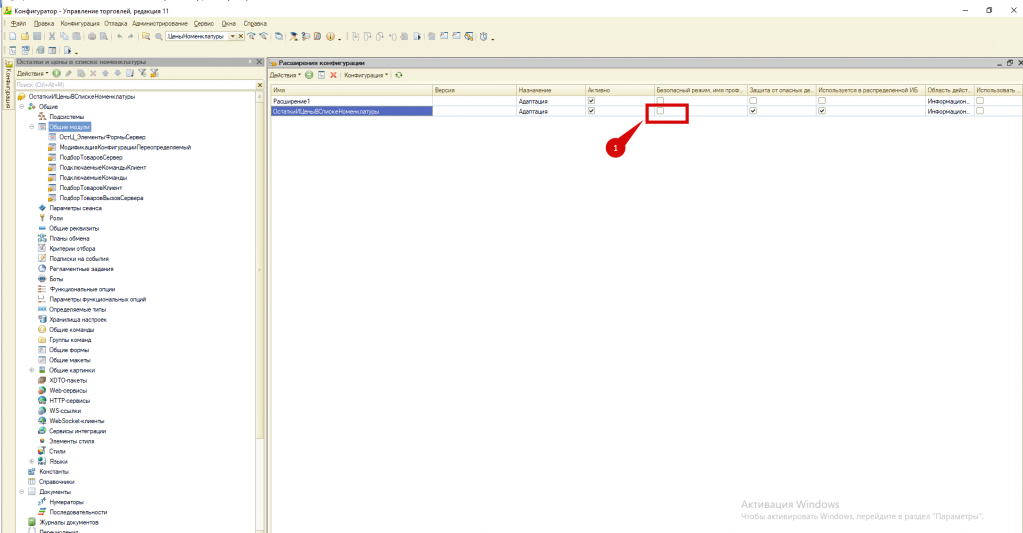The height and width of the screenshot is (533, 1023).
Task: Click the green Add extension icon
Action: coord(309,75)
